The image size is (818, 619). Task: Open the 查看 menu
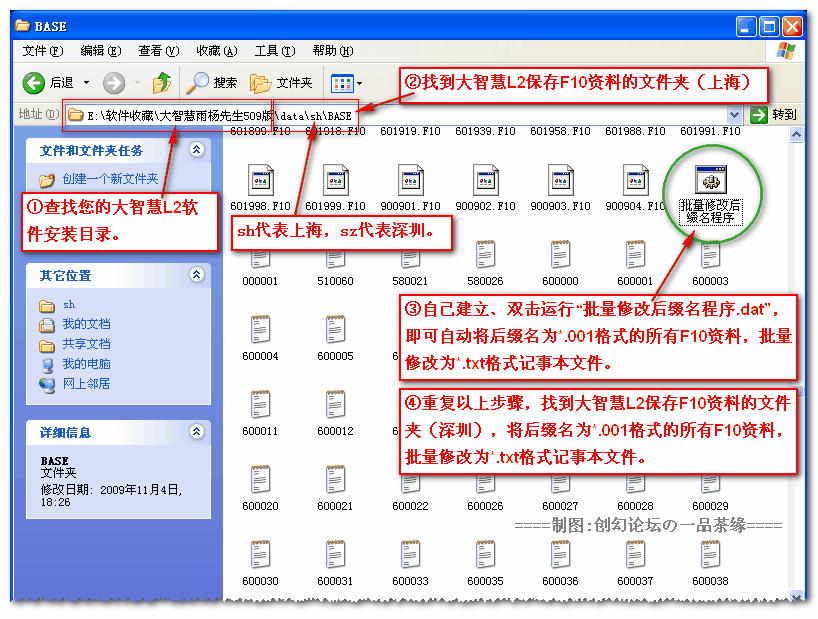[x=159, y=51]
